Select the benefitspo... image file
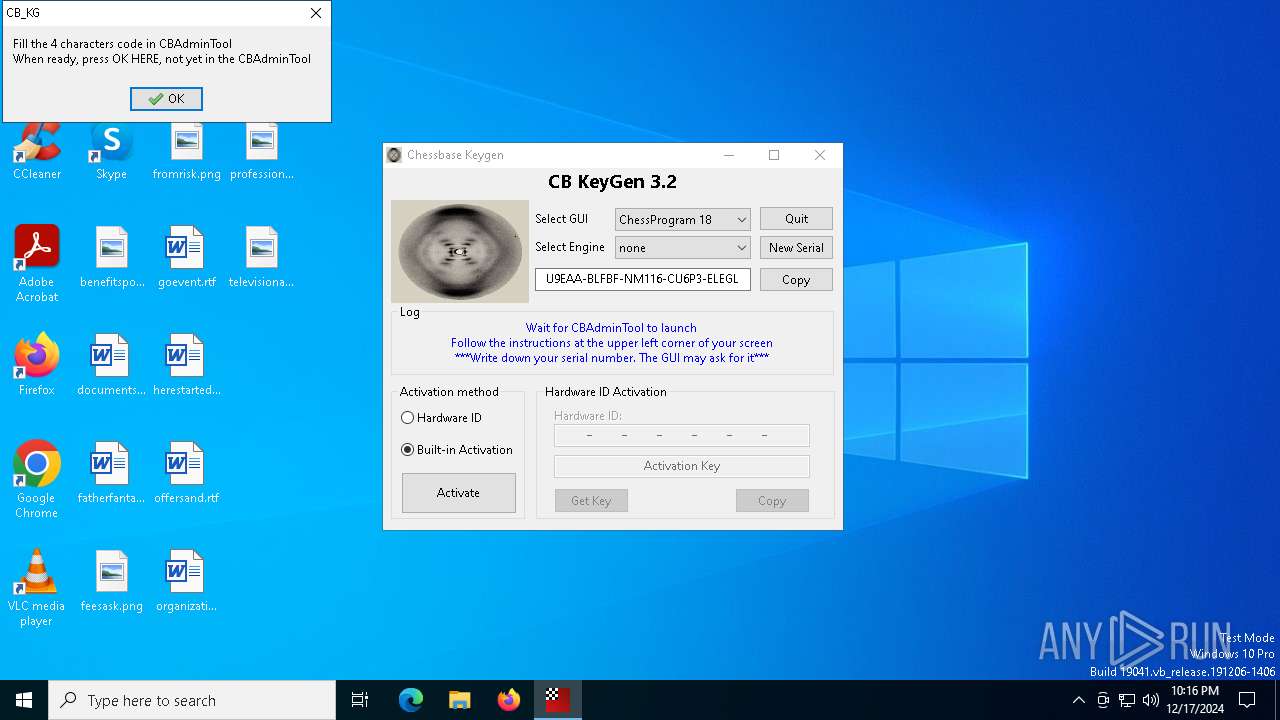The width and height of the screenshot is (1280, 720). click(x=112, y=258)
